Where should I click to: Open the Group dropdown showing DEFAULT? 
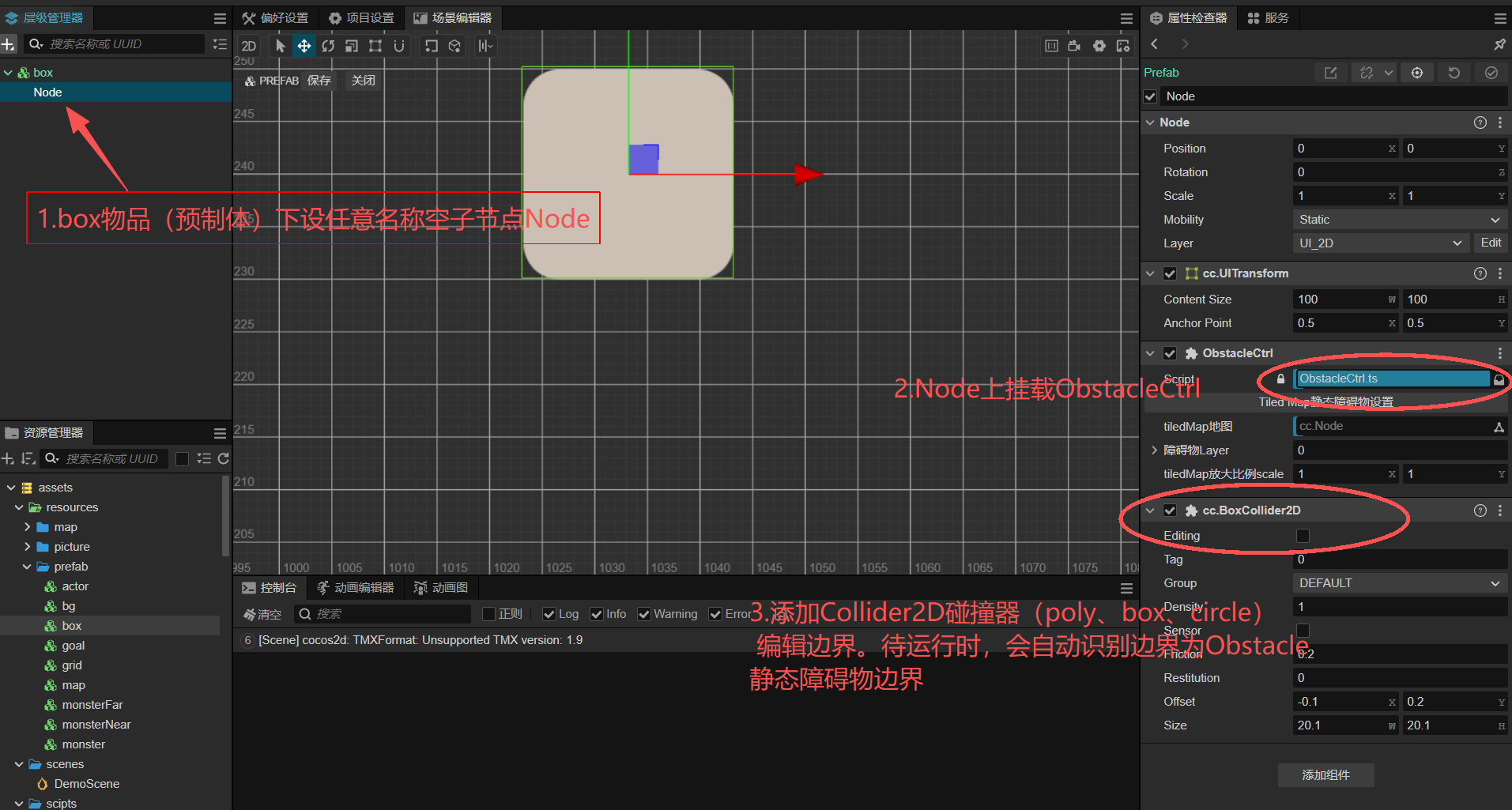(x=1398, y=583)
